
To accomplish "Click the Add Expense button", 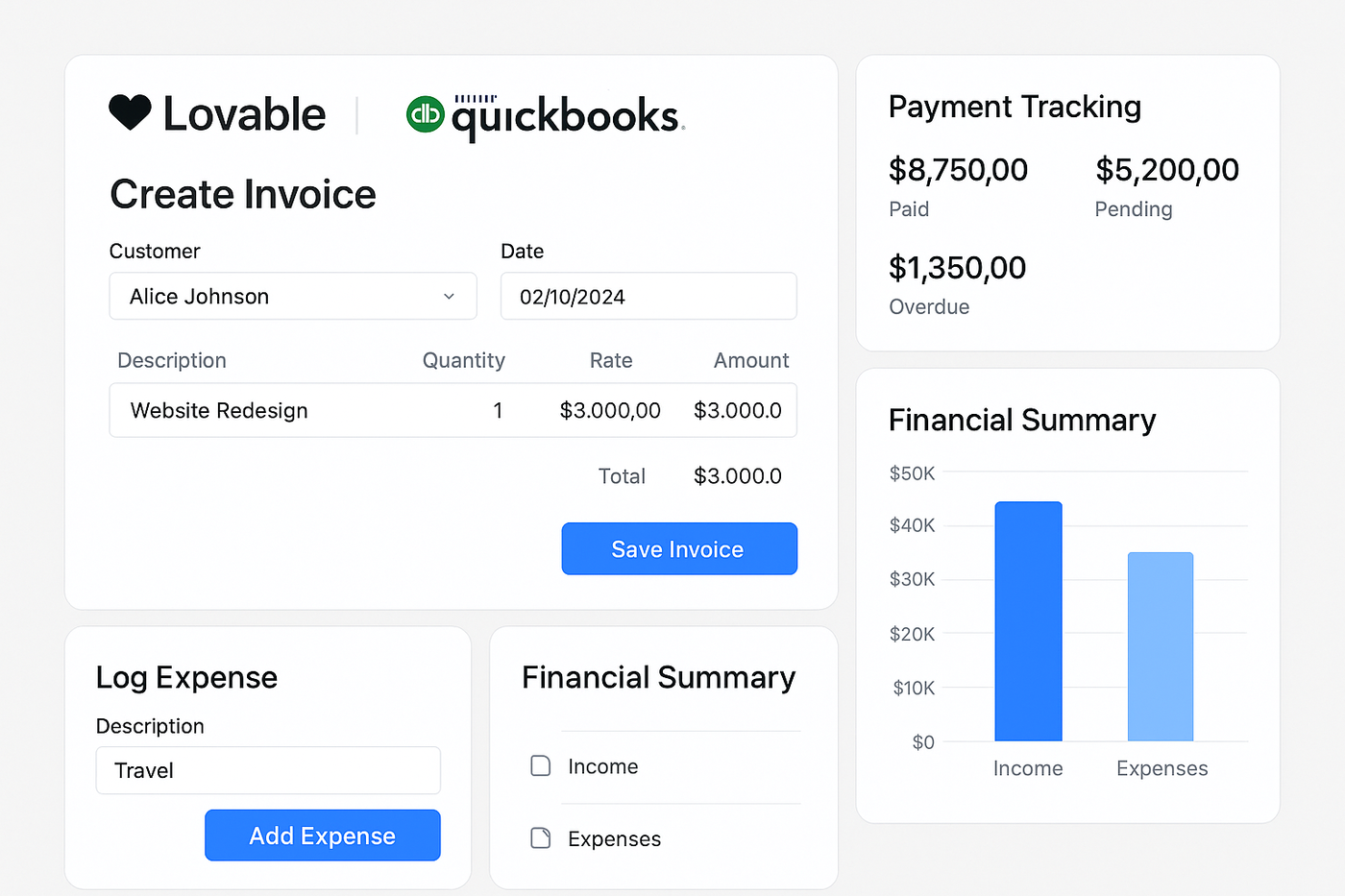I will [x=323, y=835].
